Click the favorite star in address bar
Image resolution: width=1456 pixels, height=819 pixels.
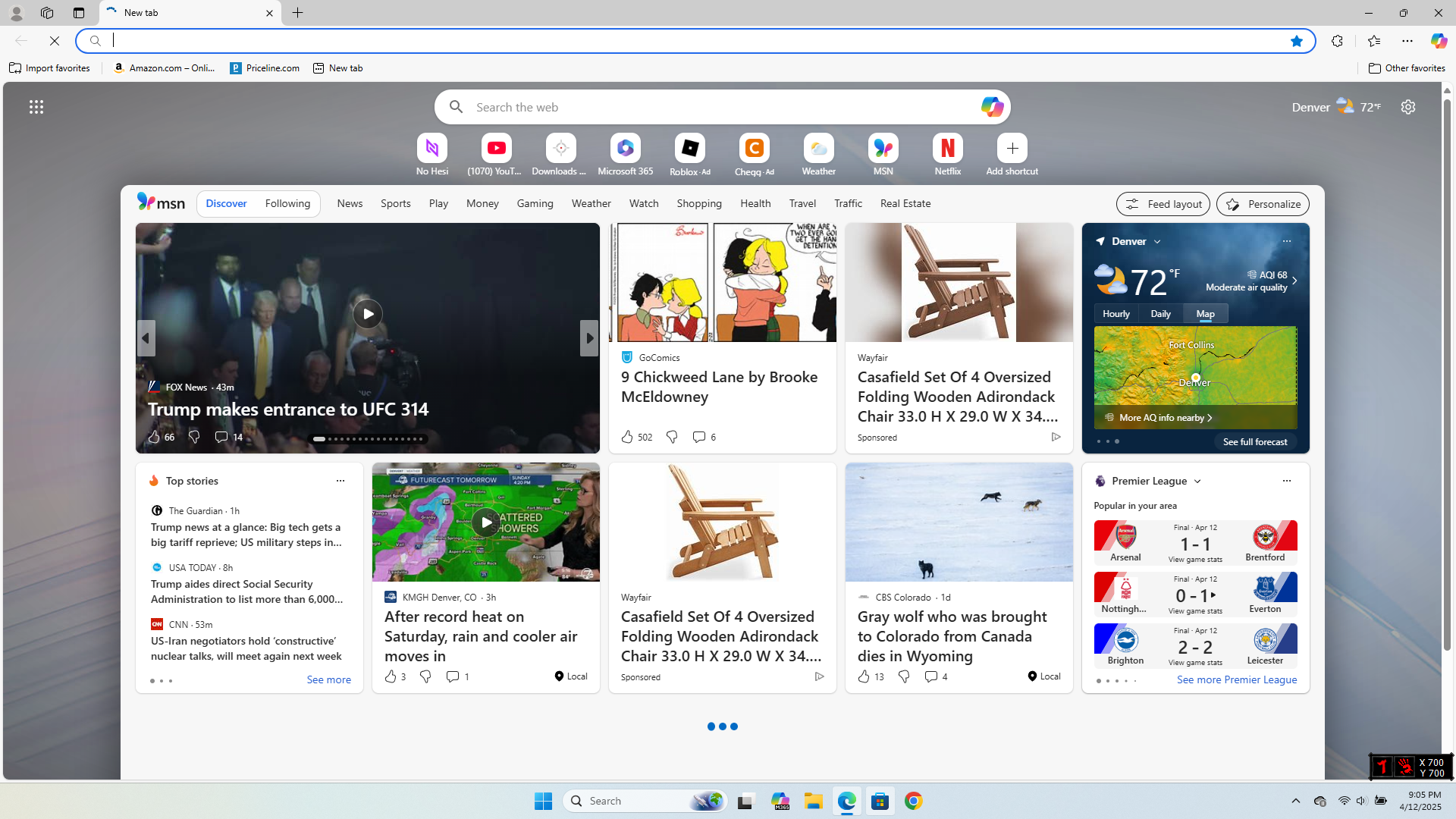[x=1297, y=41]
